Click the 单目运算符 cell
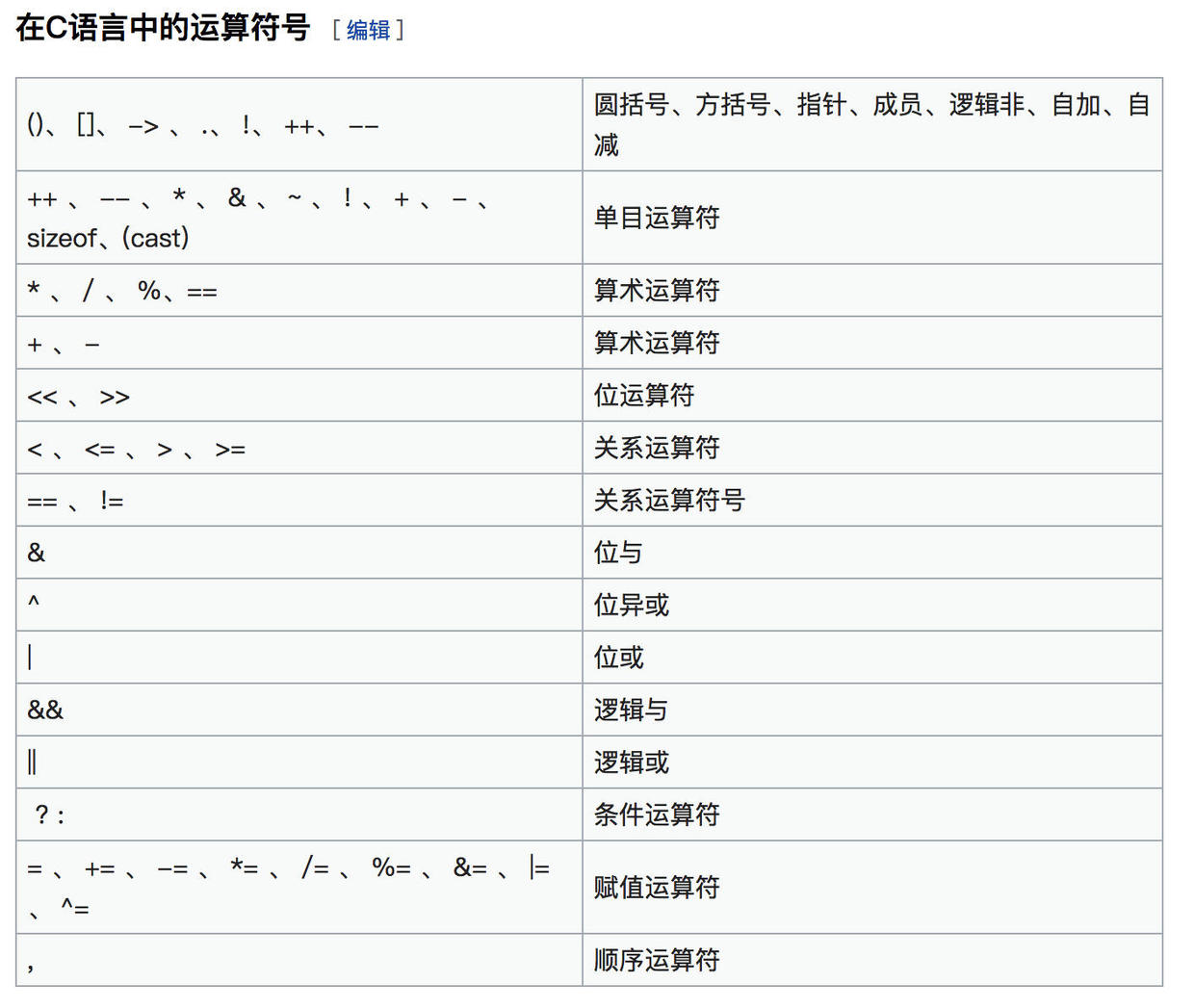This screenshot has width=1194, height=1008. [657, 218]
